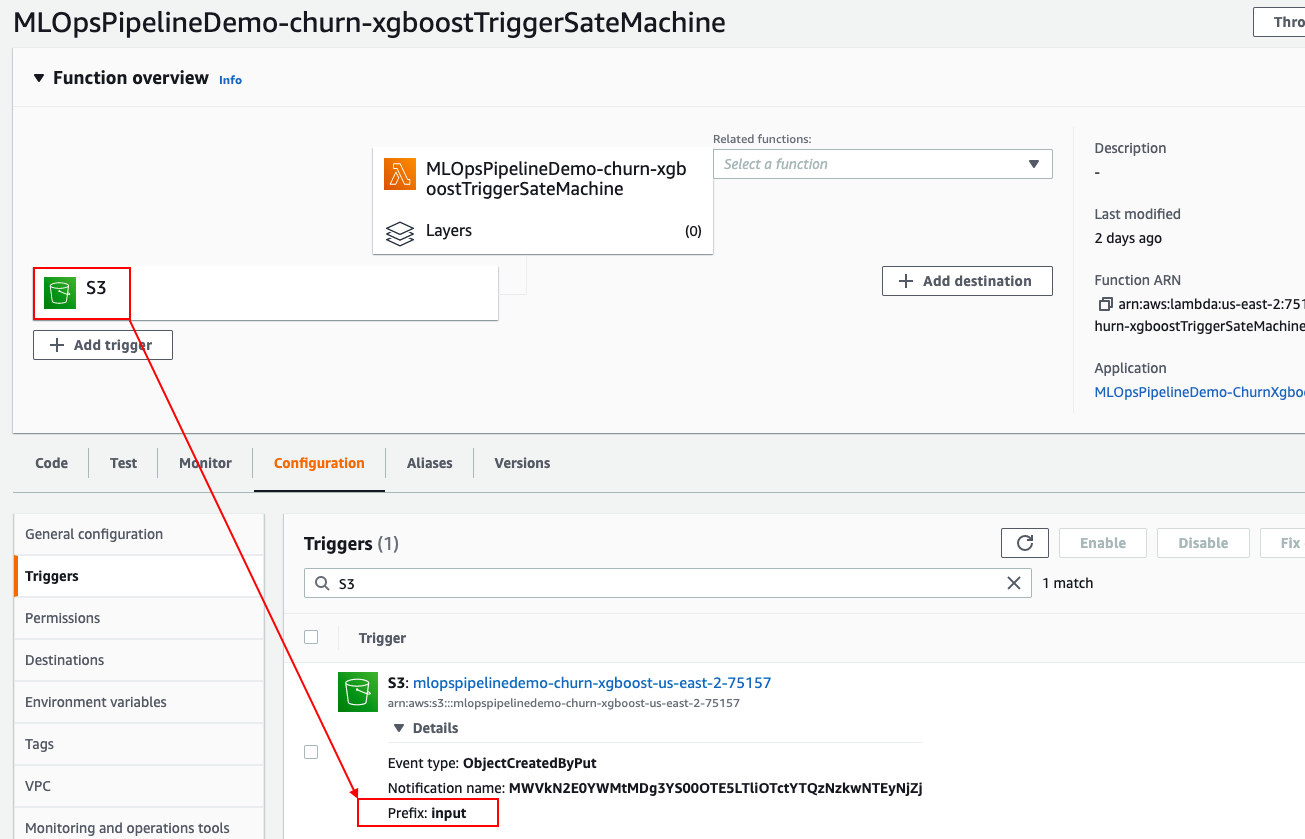Click the ObjectCreatedByPut event type text
1305x839 pixels.
point(529,763)
